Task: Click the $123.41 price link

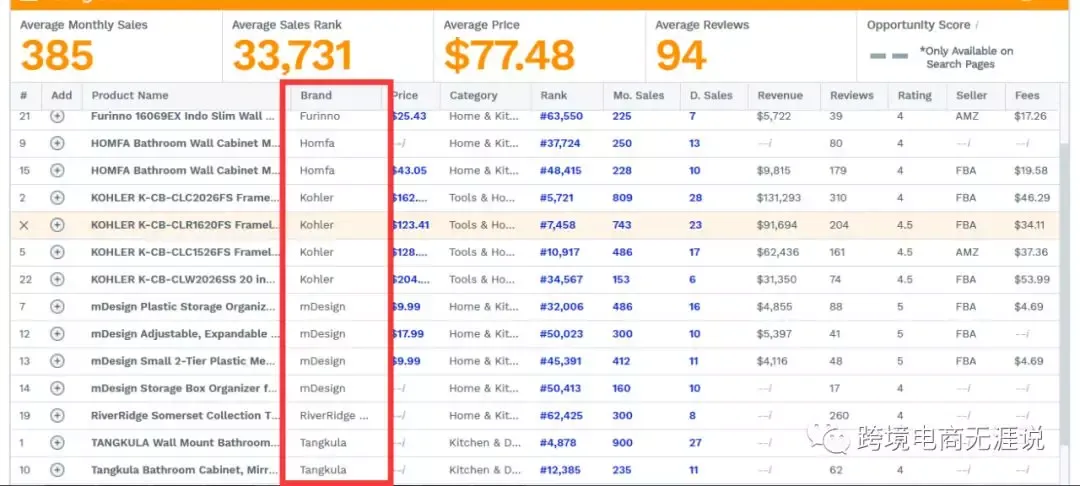Action: 412,225
